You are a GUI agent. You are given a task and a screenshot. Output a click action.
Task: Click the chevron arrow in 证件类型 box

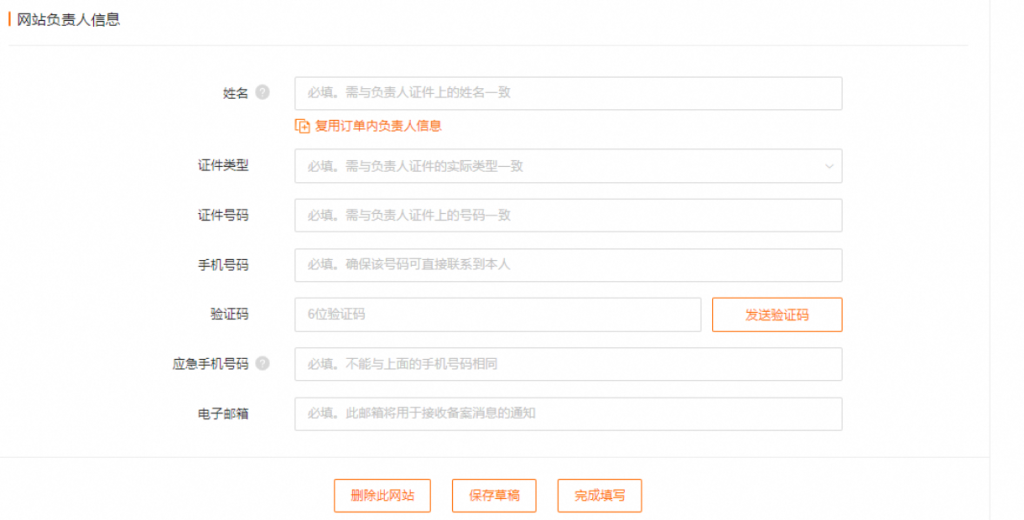[829, 166]
